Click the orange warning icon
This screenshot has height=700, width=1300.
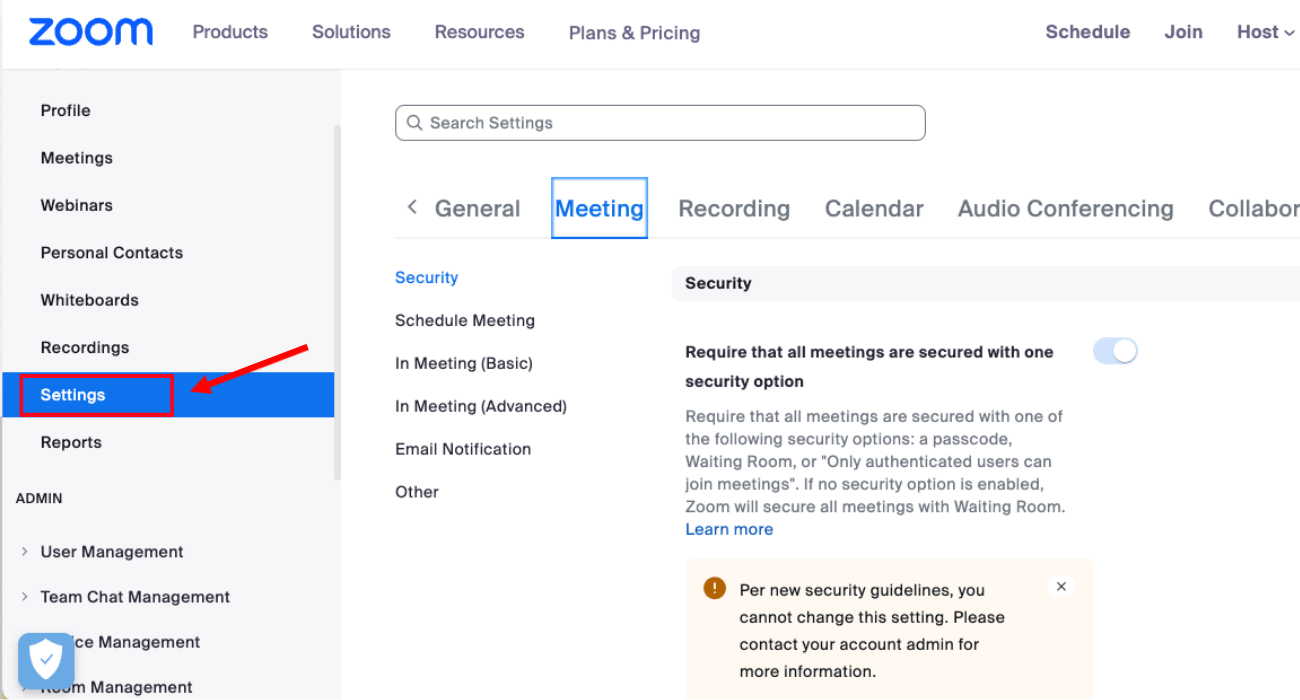pyautogui.click(x=714, y=588)
